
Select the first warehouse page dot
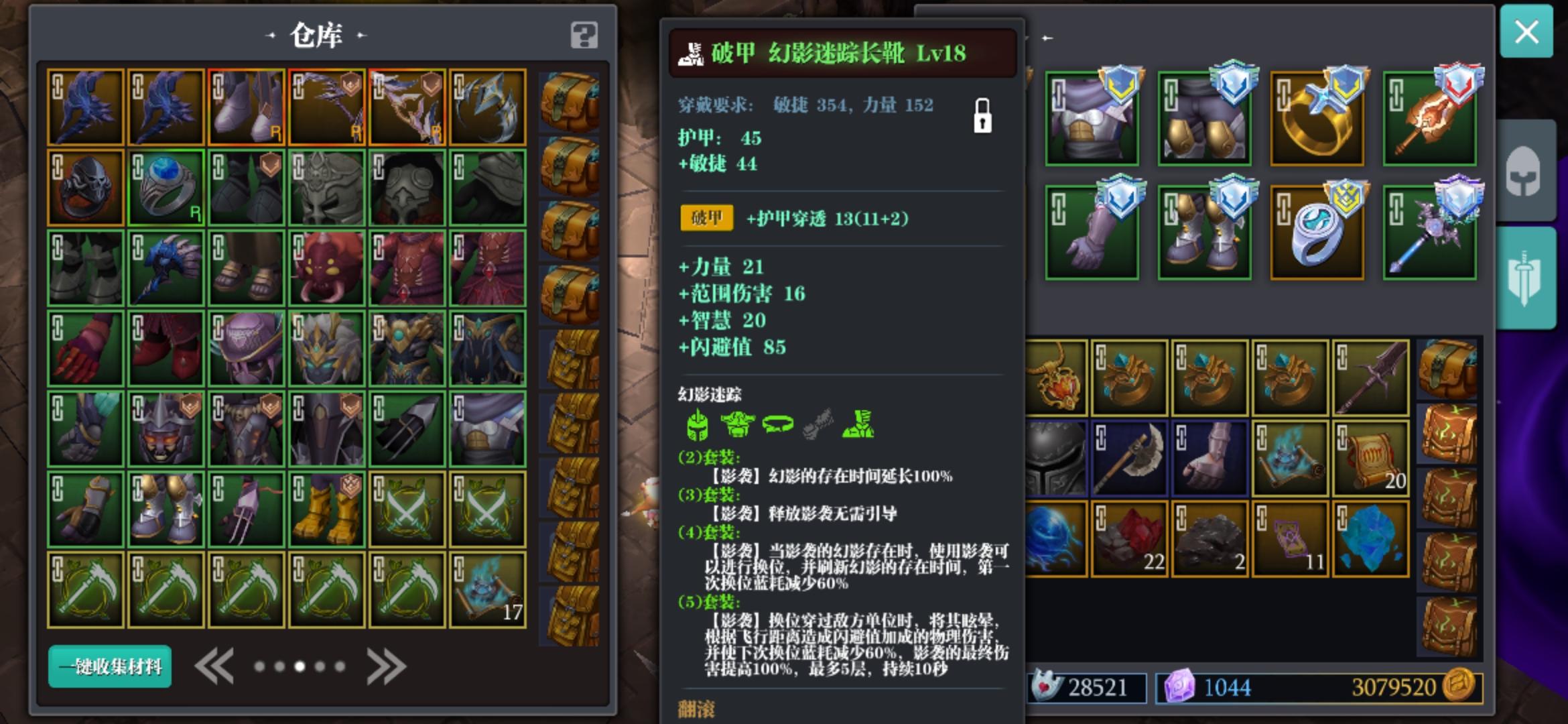point(260,666)
